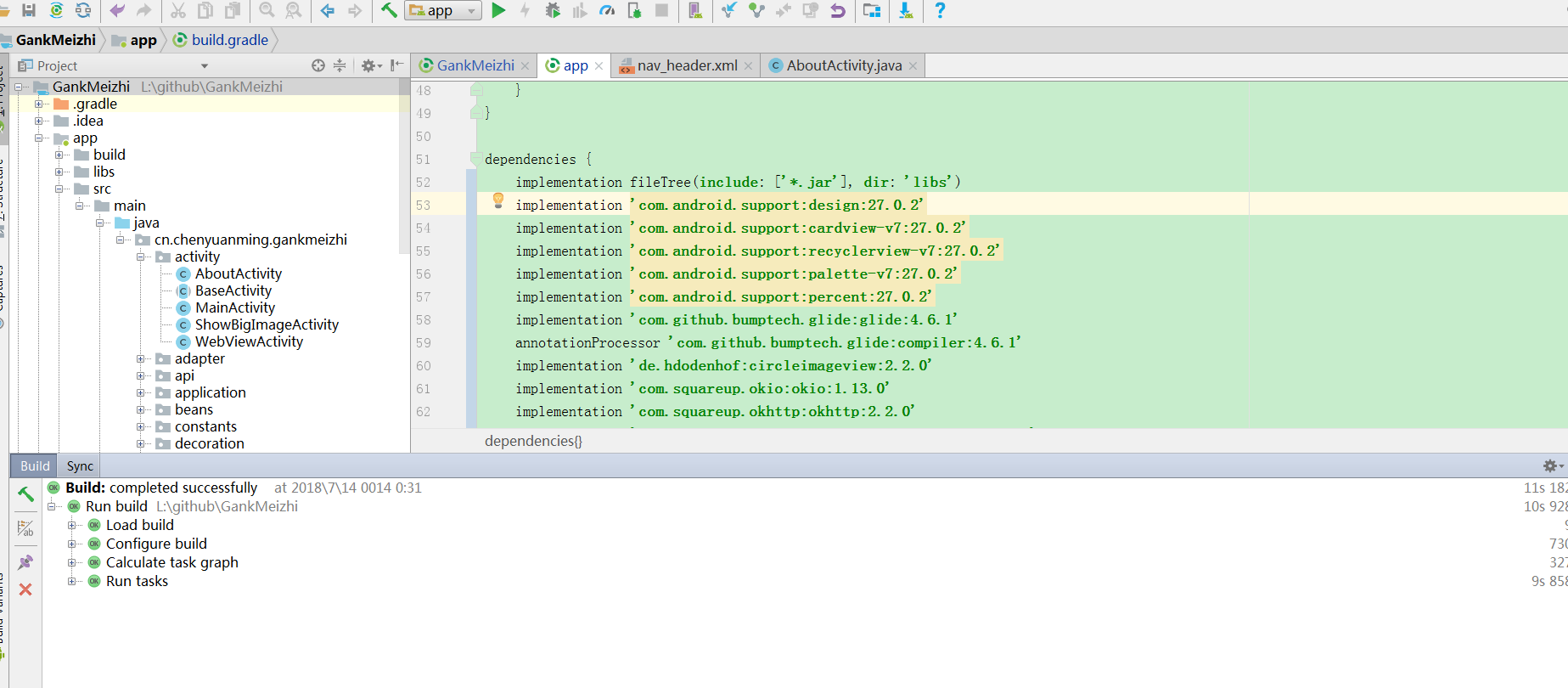This screenshot has width=1568, height=688.
Task: Click the fold marker on line 51
Action: point(475,159)
